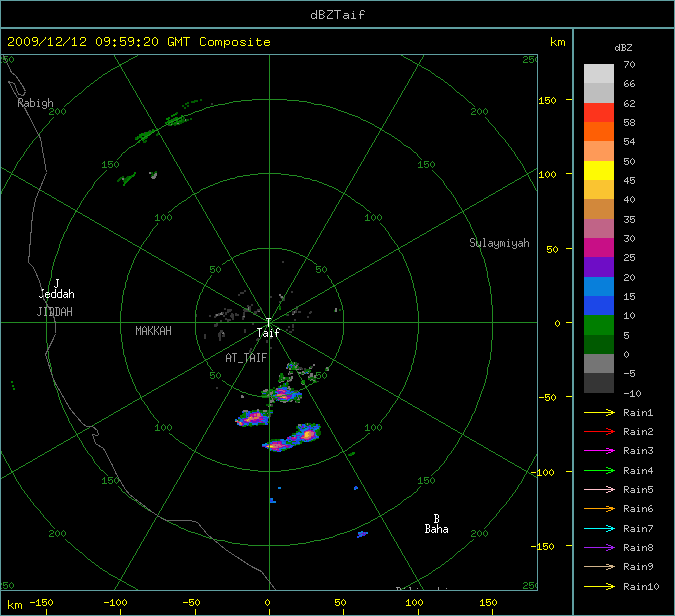Select the Rain9 legend label
The width and height of the screenshot is (675, 616).
click(x=638, y=566)
